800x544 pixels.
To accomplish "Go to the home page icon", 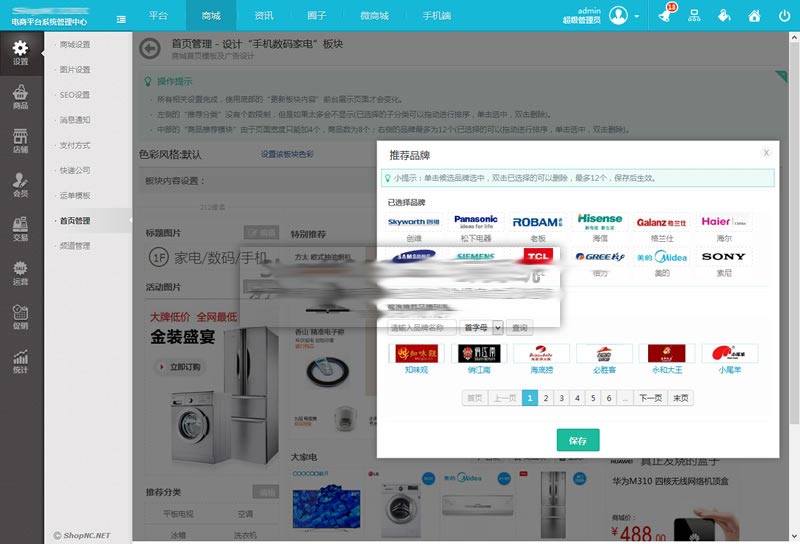I will [754, 16].
